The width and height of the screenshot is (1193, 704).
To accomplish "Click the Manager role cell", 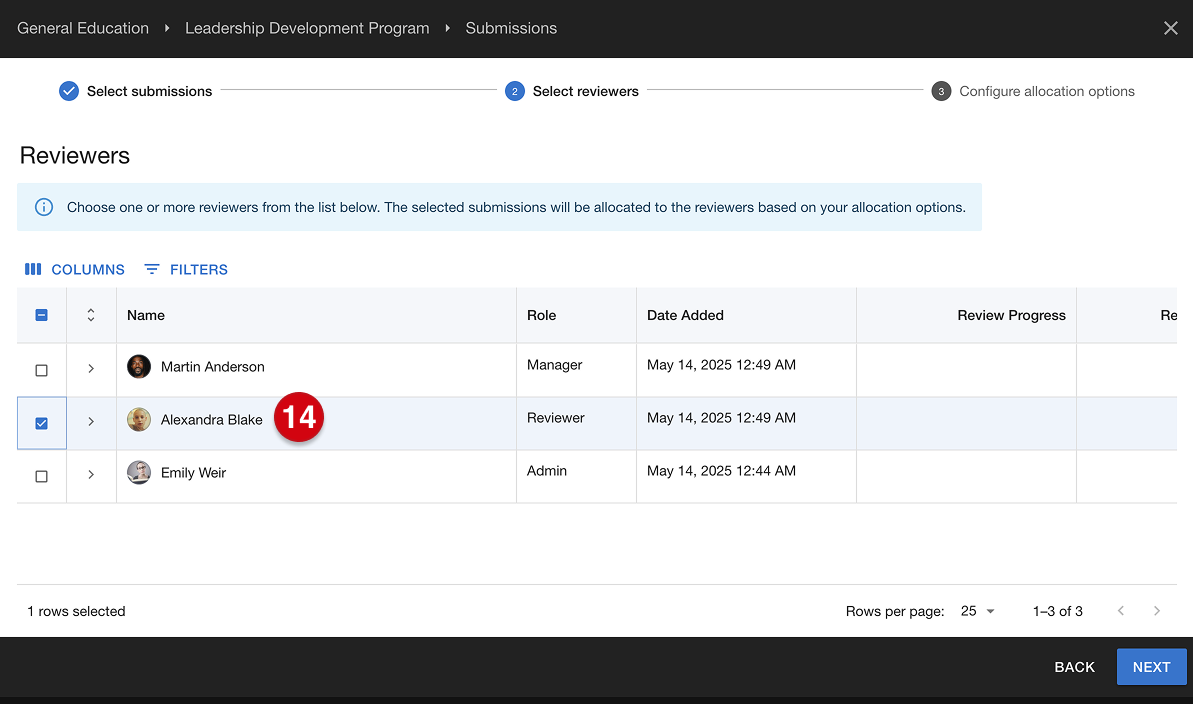I will pos(576,370).
